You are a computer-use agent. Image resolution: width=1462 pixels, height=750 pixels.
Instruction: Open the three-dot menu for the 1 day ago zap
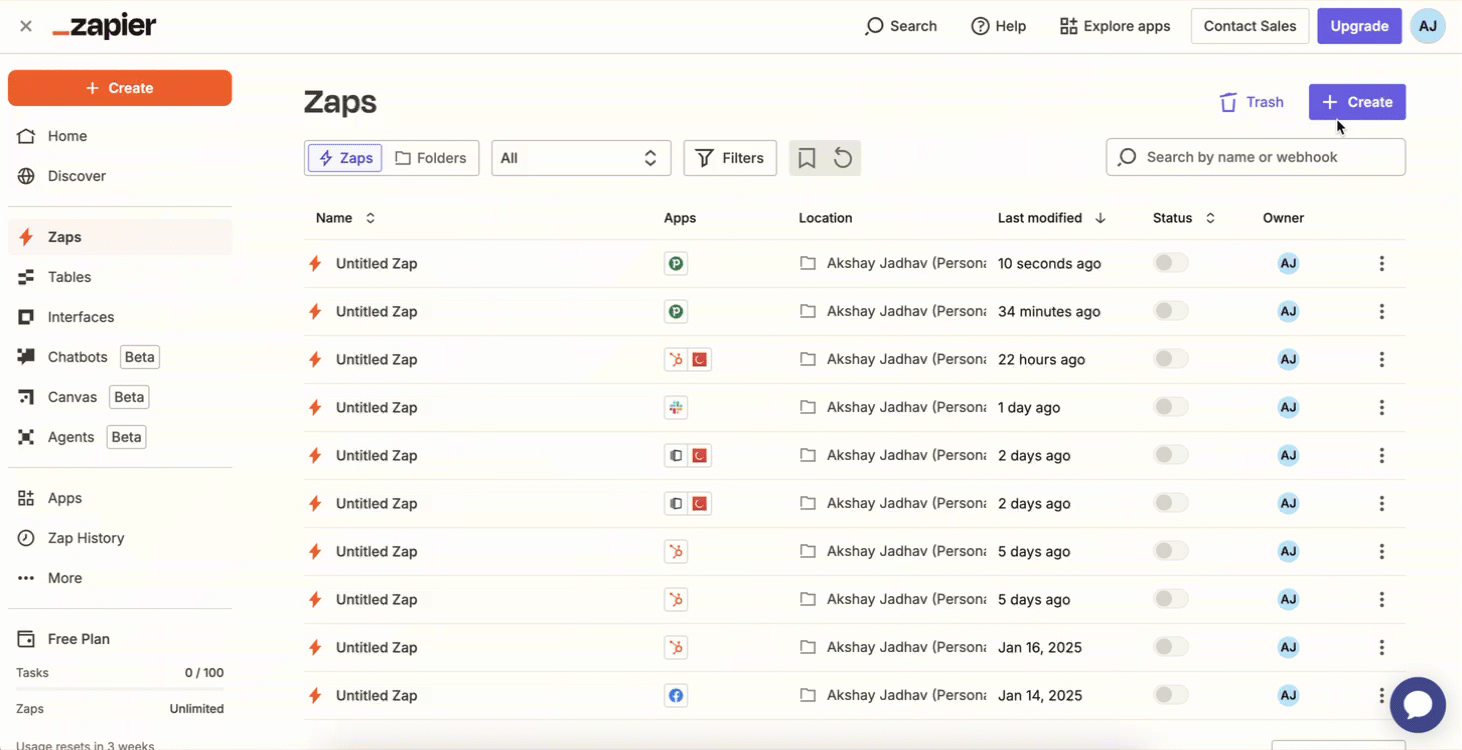(1382, 408)
